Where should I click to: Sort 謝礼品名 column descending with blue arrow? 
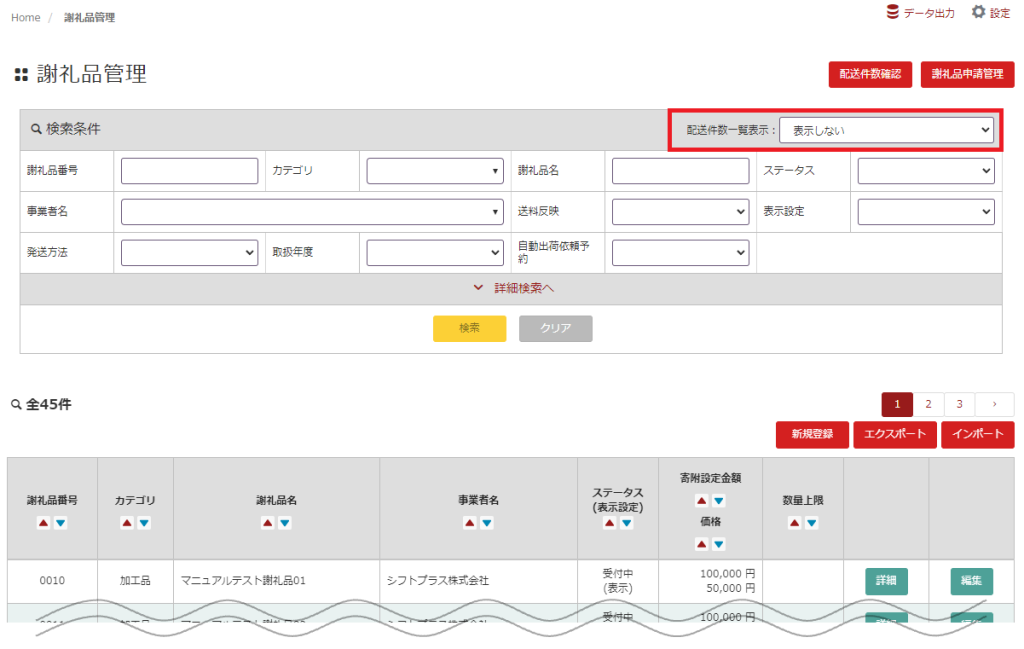(285, 523)
